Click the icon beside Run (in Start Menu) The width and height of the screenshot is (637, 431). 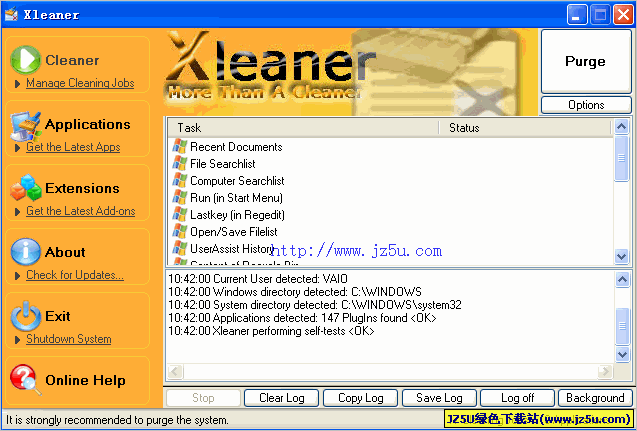180,198
